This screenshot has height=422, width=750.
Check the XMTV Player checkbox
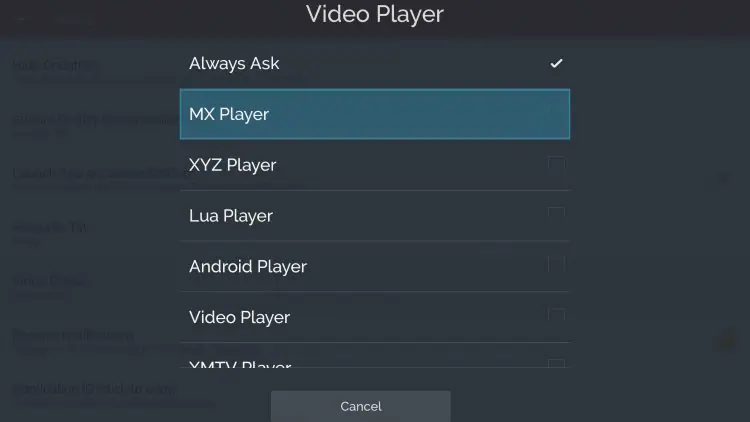[x=556, y=363]
